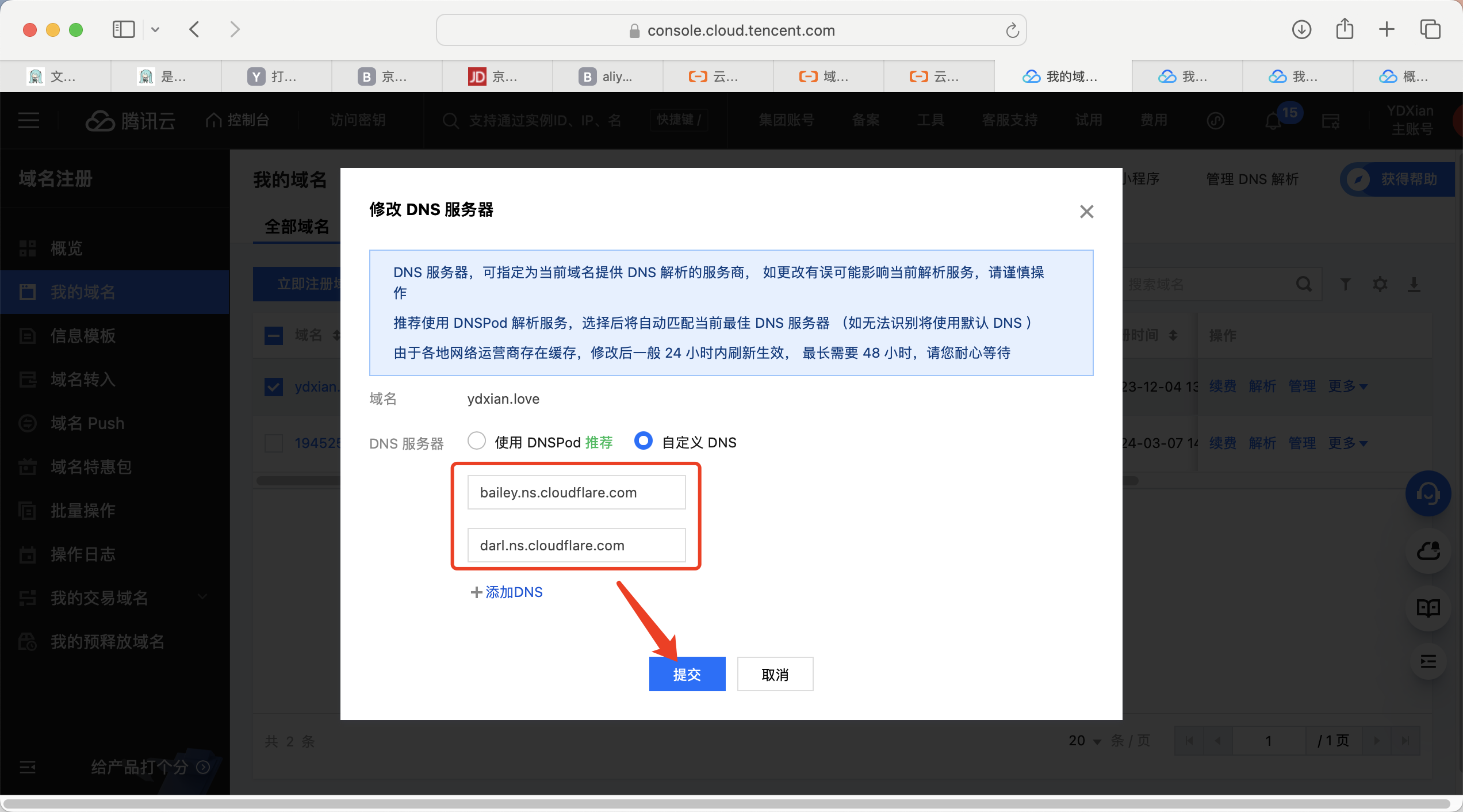Open table column settings gear icon
The image size is (1463, 812).
pyautogui.click(x=1380, y=284)
